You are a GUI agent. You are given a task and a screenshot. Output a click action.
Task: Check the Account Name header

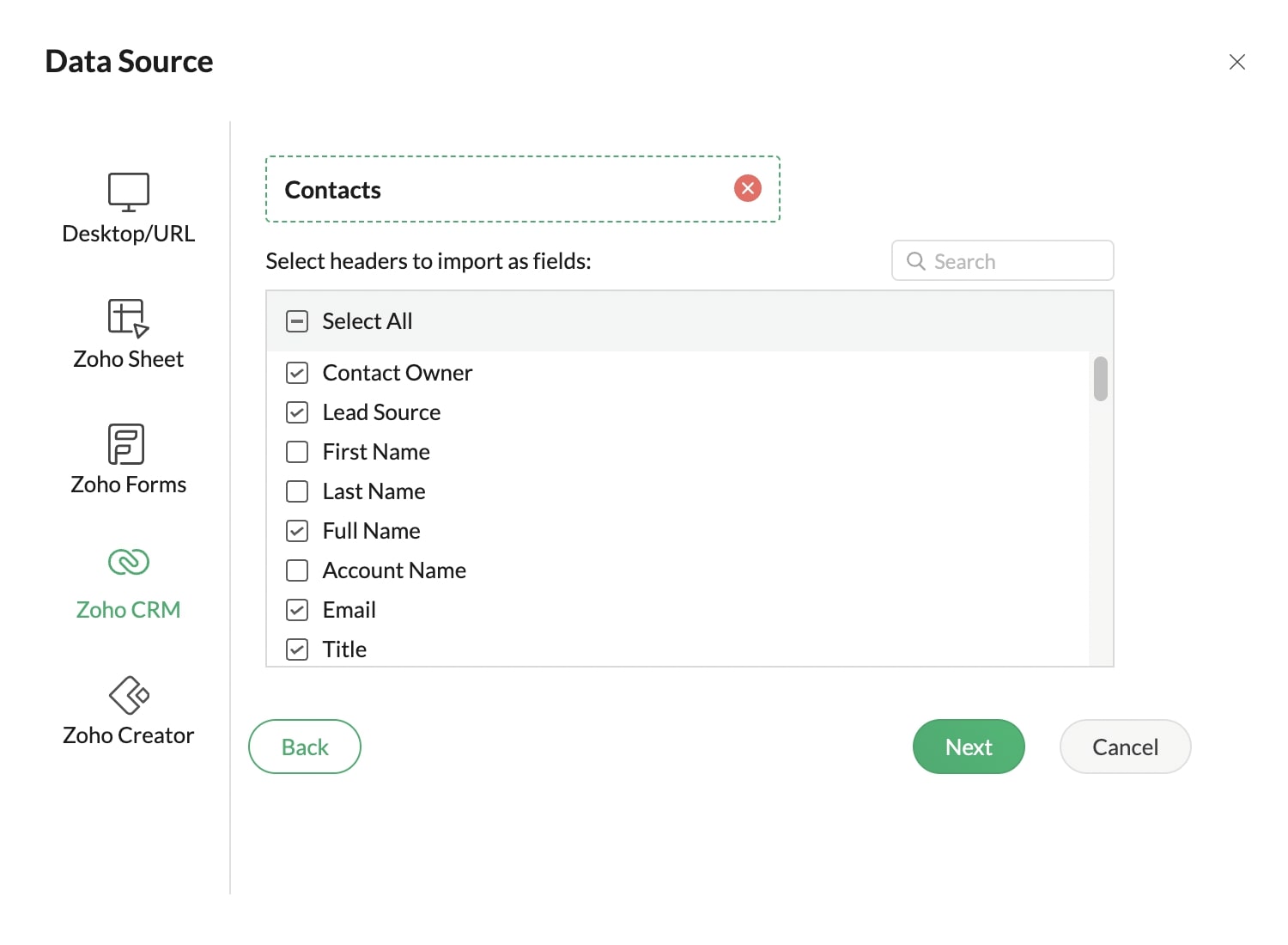point(296,570)
